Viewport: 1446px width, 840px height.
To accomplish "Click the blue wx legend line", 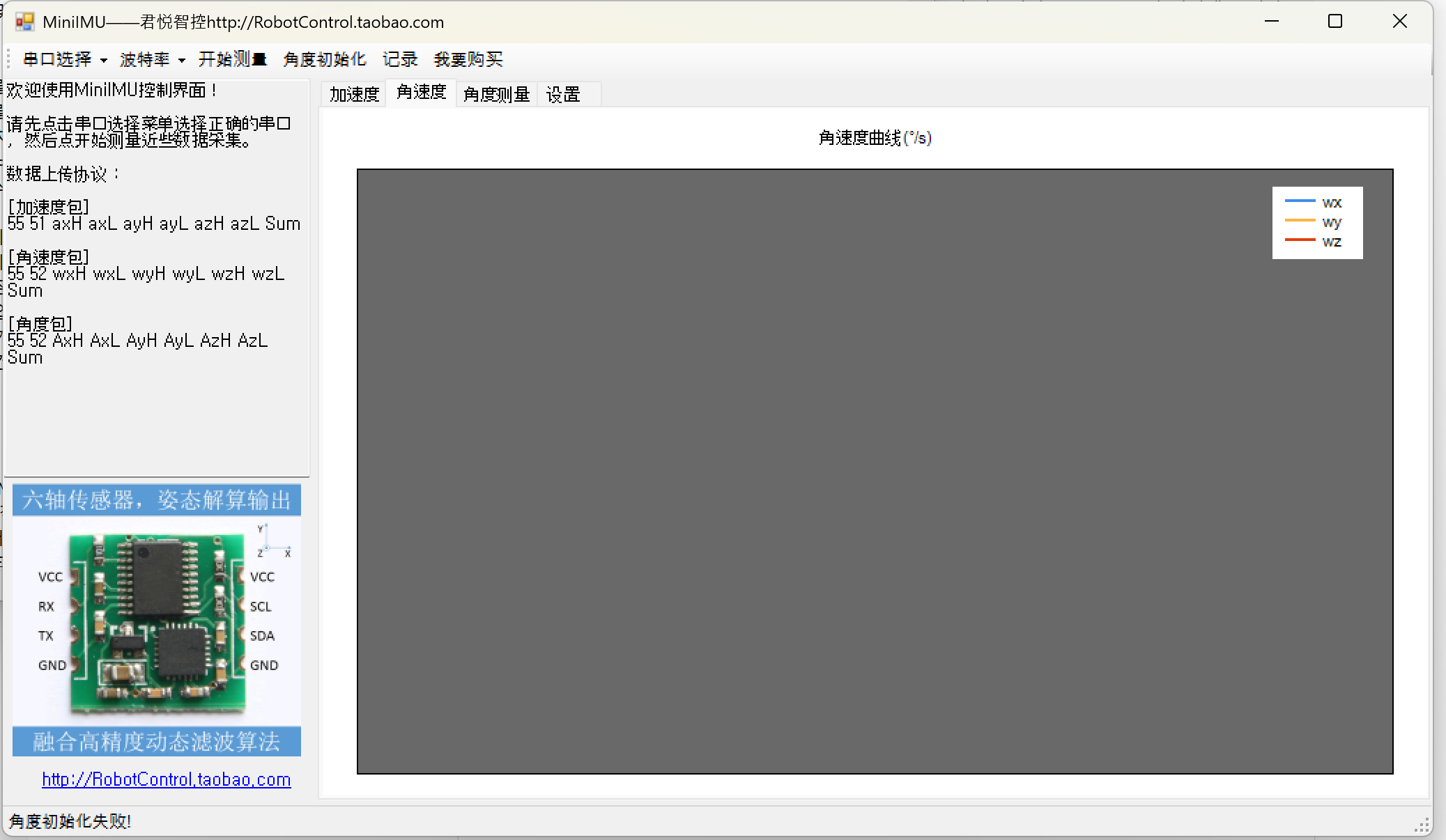I will [1300, 201].
